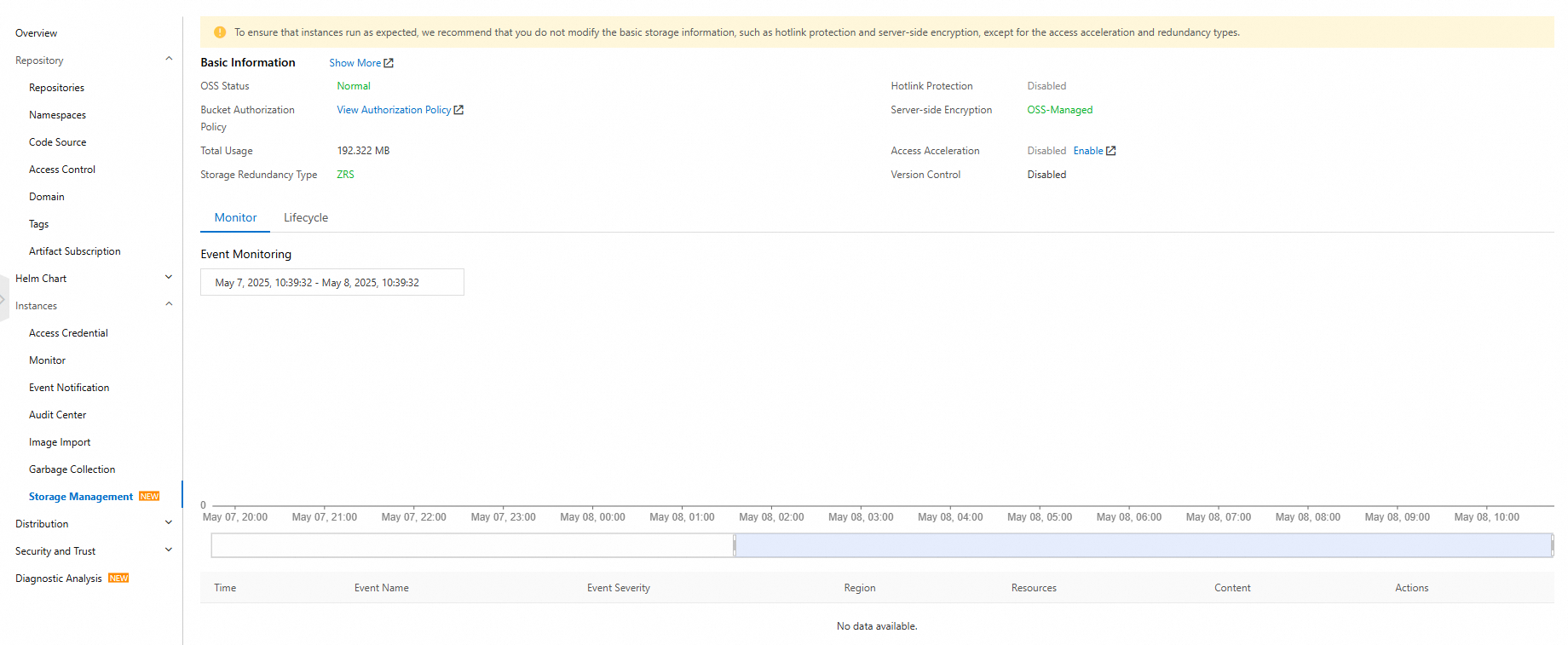1568x645 pixels.
Task: Click the Show More external link icon
Action: tap(389, 63)
